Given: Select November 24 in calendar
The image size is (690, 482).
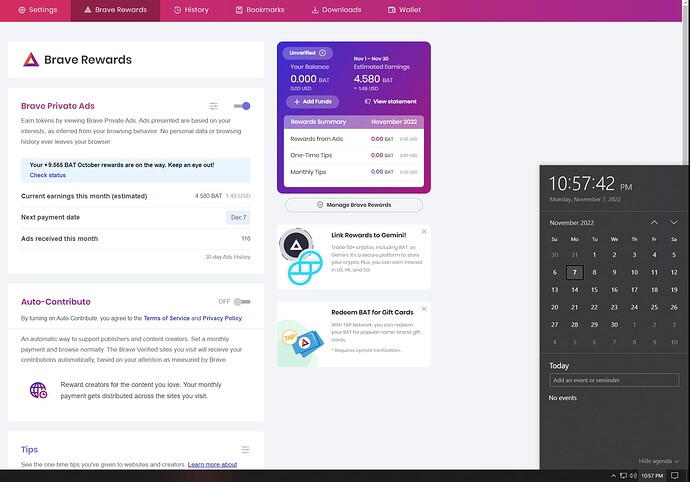Looking at the screenshot, I should [x=634, y=307].
